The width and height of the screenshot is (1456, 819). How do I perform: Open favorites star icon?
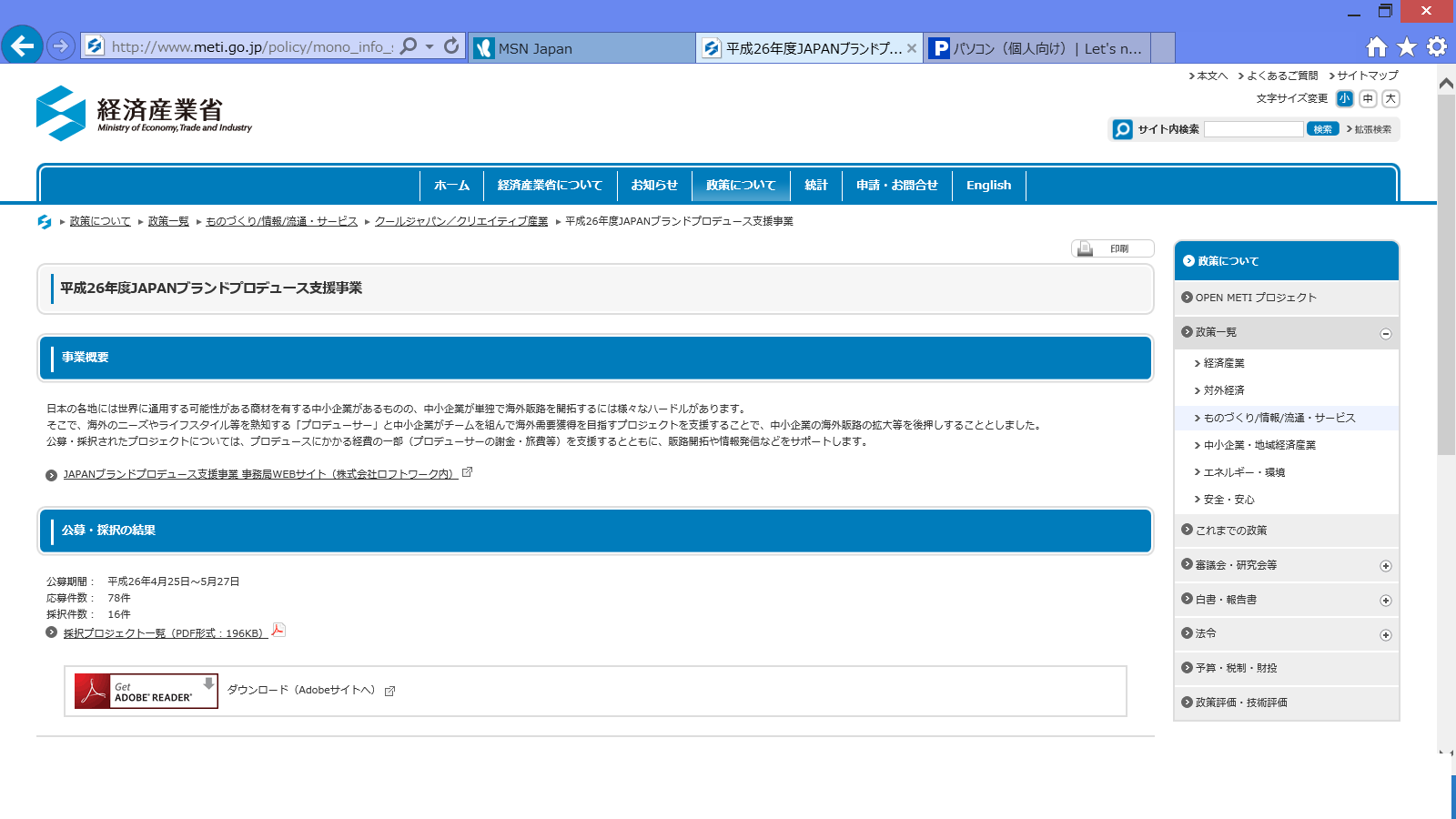pyautogui.click(x=1407, y=46)
